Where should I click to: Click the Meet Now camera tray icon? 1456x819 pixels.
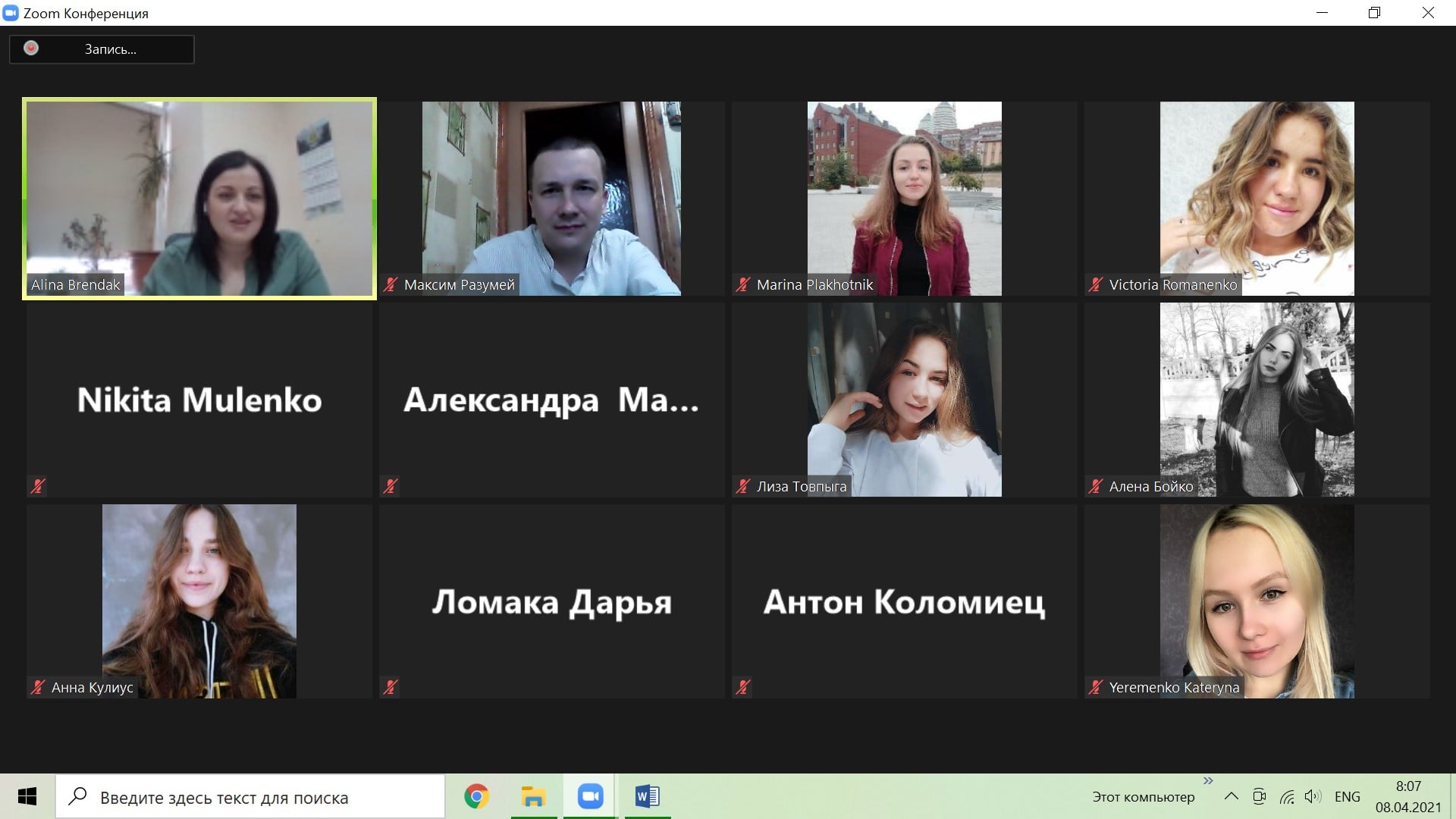1260,796
